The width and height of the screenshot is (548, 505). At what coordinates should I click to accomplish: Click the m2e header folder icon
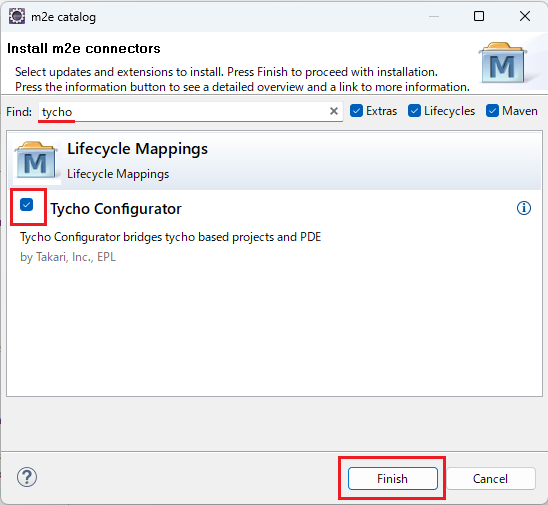click(x=503, y=63)
